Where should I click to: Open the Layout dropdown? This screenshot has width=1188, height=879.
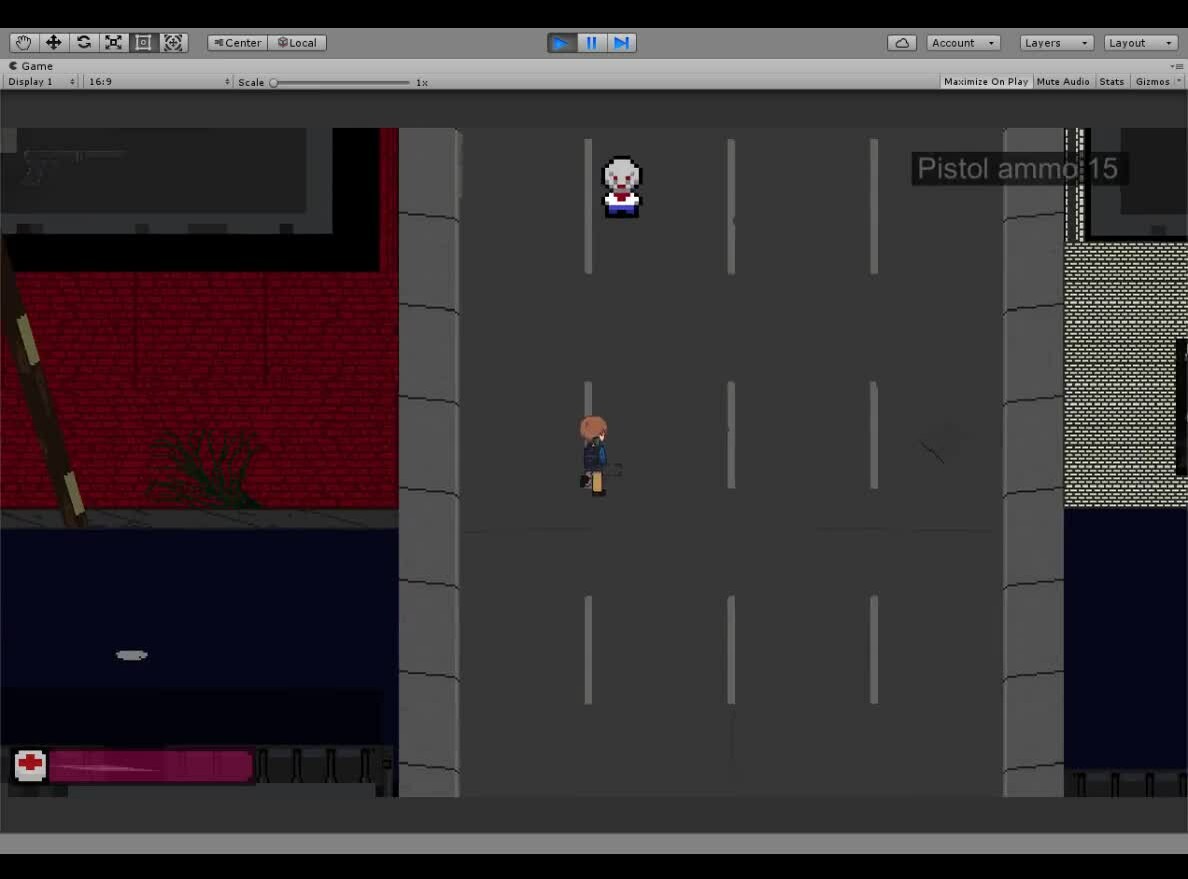[x=1140, y=43]
